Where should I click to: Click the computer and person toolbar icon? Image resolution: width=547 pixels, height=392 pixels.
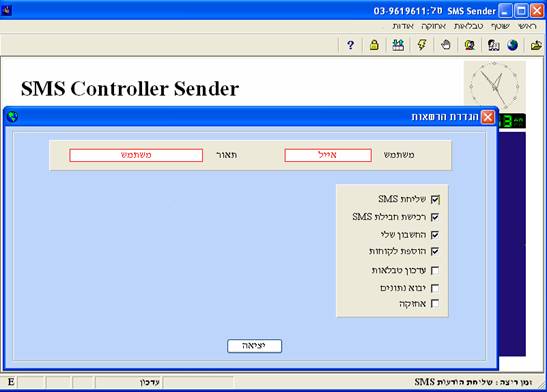[493, 45]
